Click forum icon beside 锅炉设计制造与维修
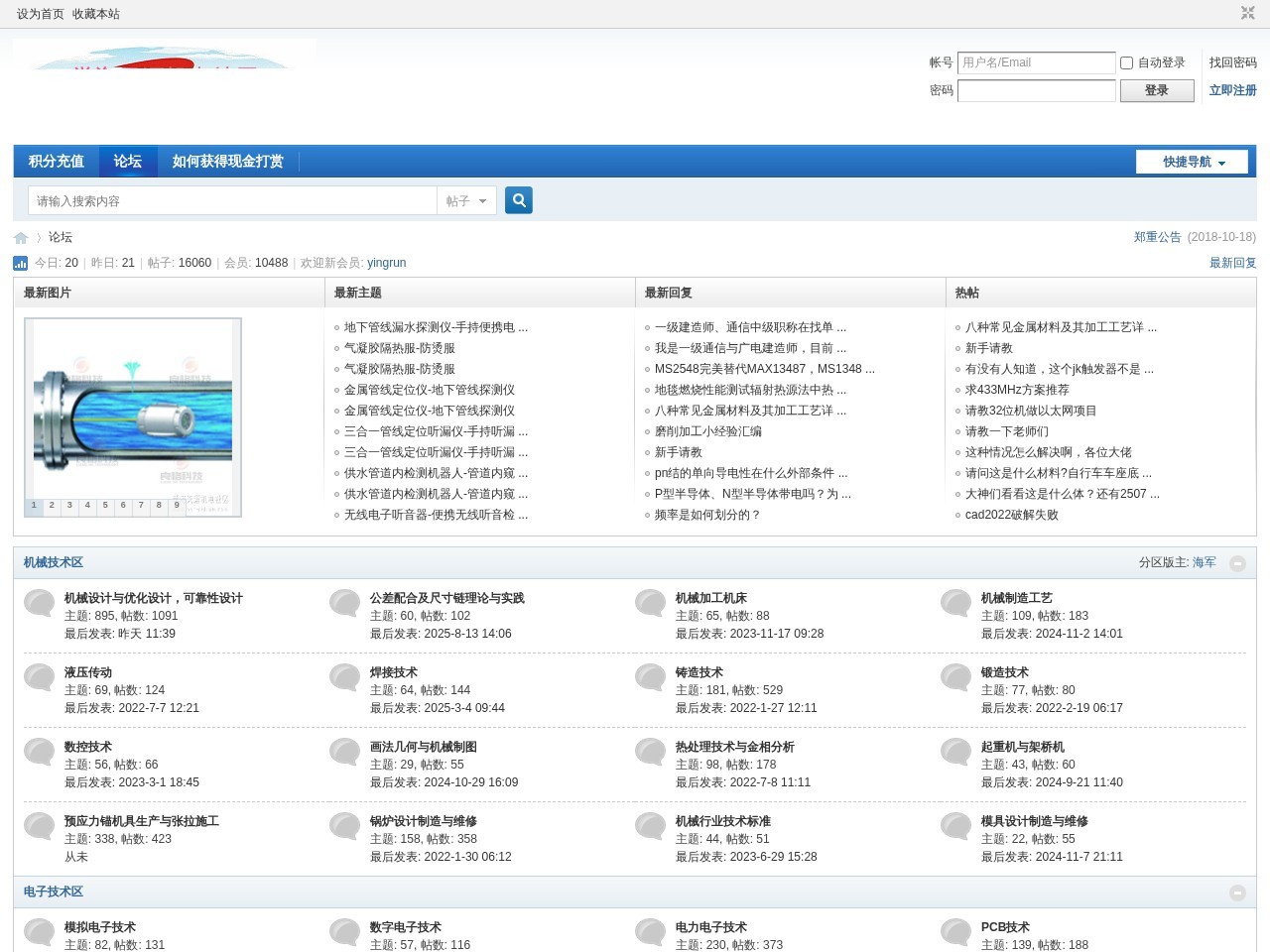The image size is (1270, 952). point(345,826)
